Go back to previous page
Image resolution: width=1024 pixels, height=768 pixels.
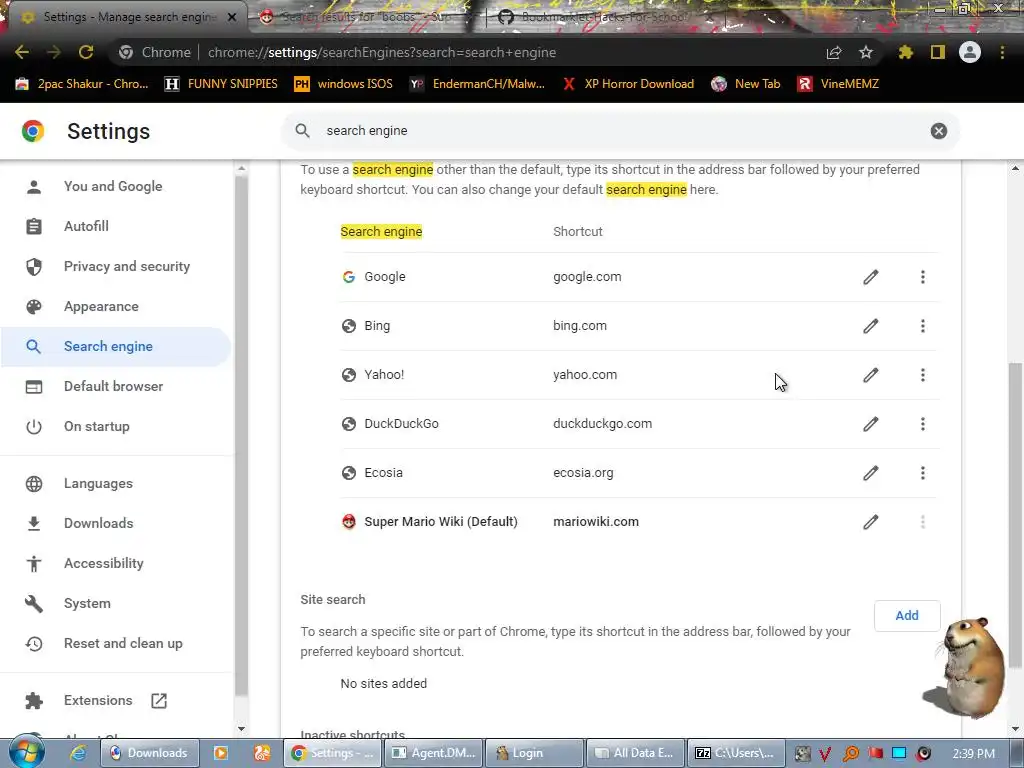point(22,52)
